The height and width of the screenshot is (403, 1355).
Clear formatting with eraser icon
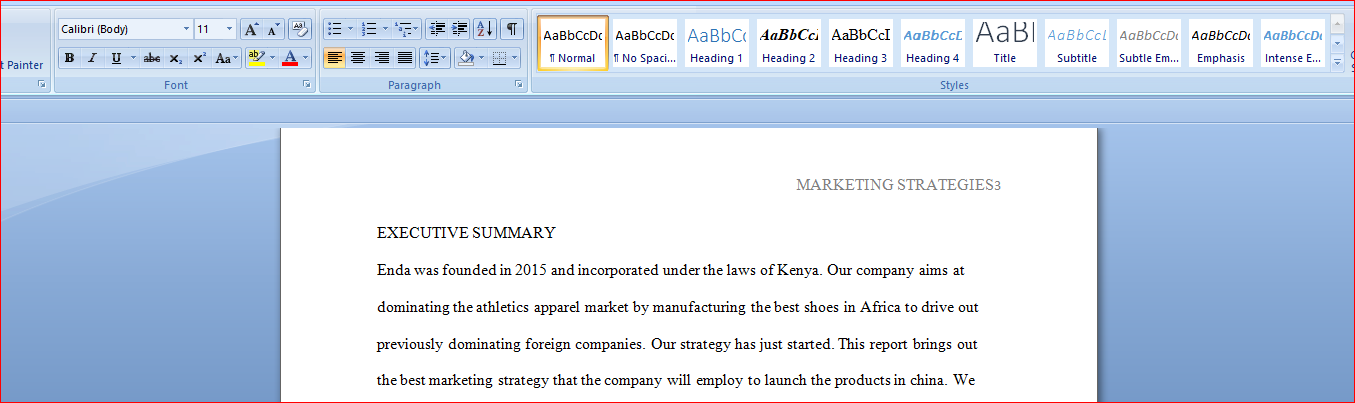300,29
